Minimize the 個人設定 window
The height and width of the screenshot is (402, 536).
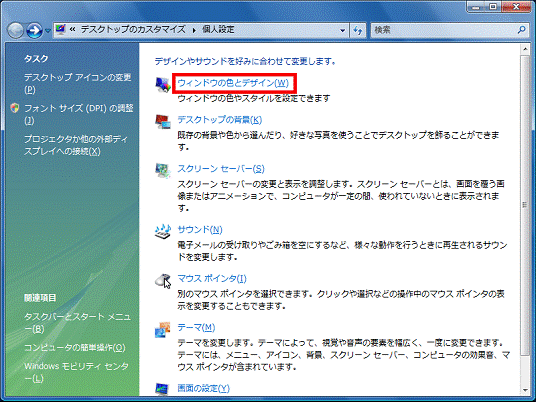(476, 7)
